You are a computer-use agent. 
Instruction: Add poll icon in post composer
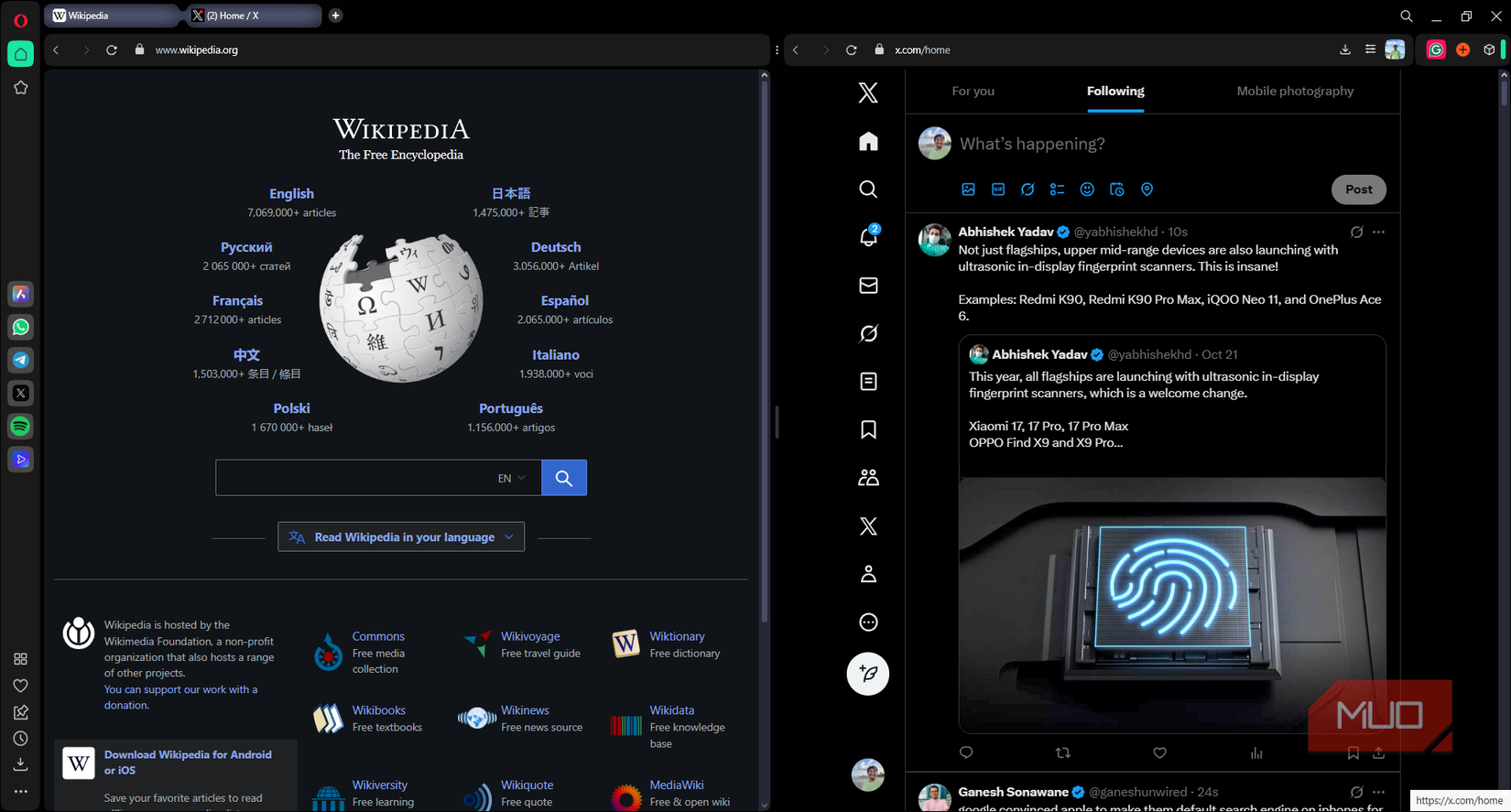pyautogui.click(x=1057, y=189)
